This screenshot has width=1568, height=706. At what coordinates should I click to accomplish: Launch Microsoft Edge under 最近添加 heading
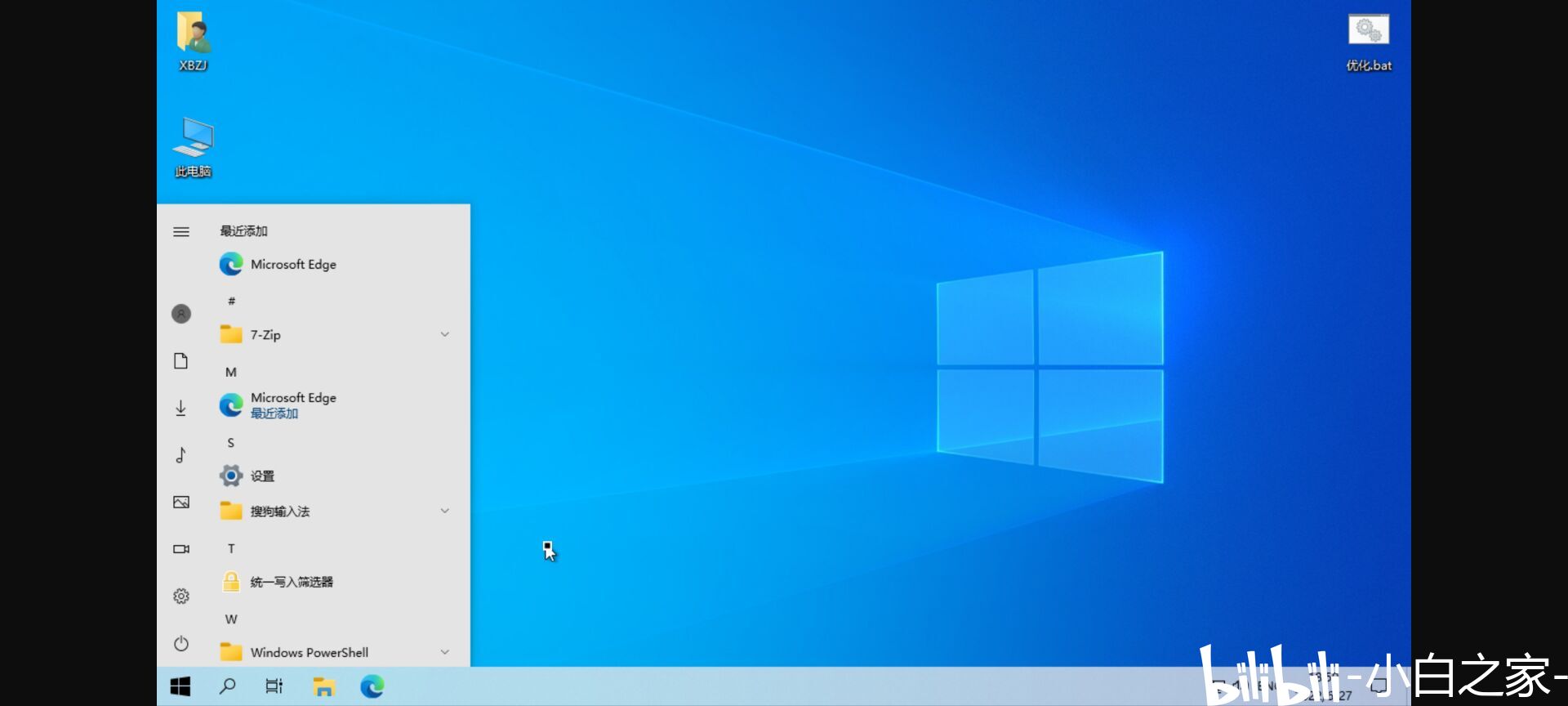[x=336, y=264]
